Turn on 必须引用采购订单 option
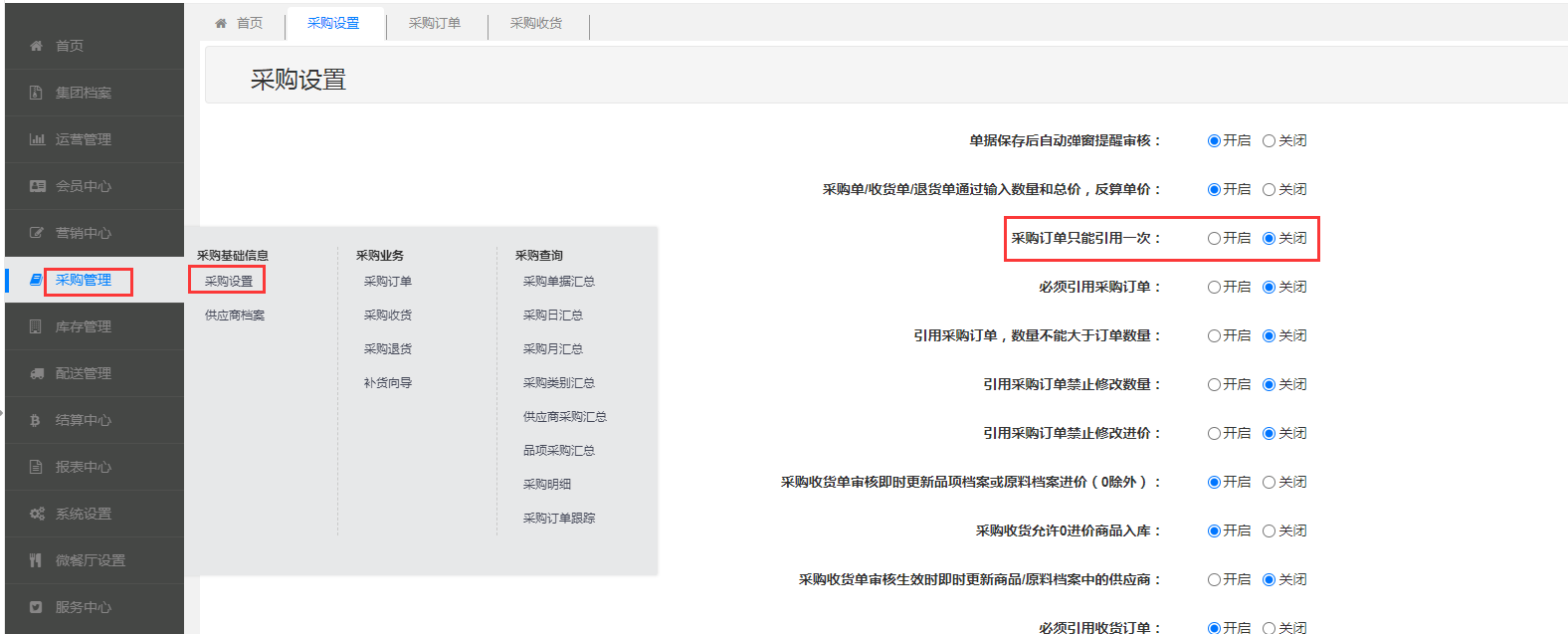Screen dimensions: 1568x634 click(x=1214, y=288)
